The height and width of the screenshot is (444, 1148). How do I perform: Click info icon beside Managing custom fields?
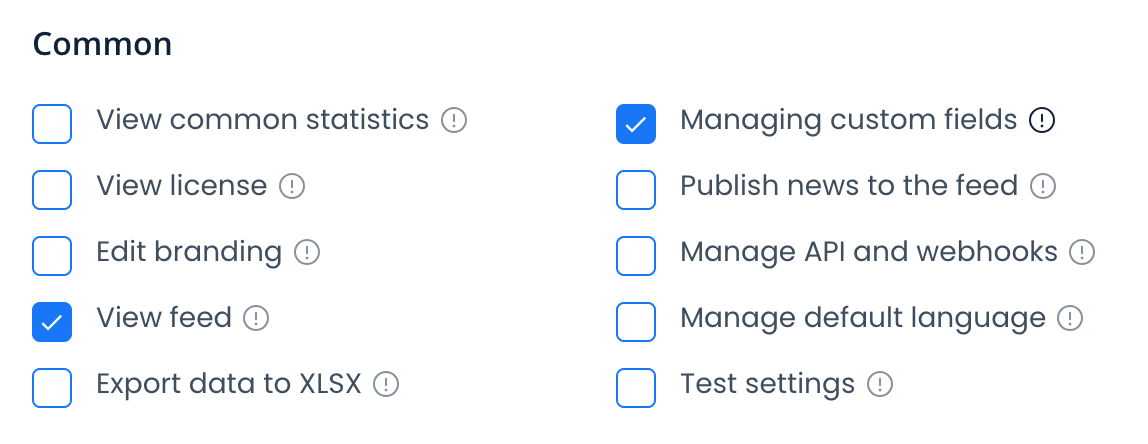point(1043,121)
